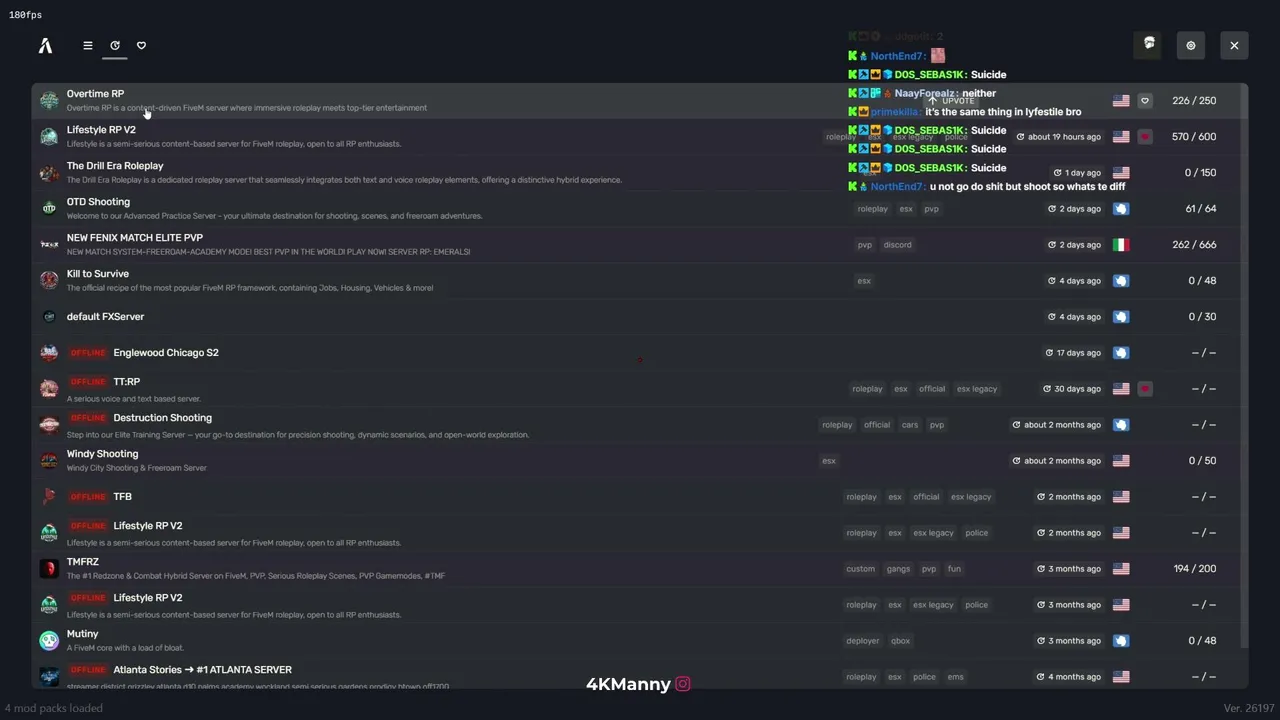
Task: Select the NEW FENIX MATCH ELITE PVP title
Action: (x=135, y=238)
